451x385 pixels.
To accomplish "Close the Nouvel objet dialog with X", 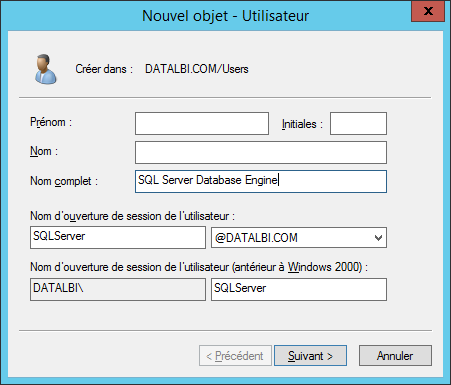I will click(x=428, y=11).
